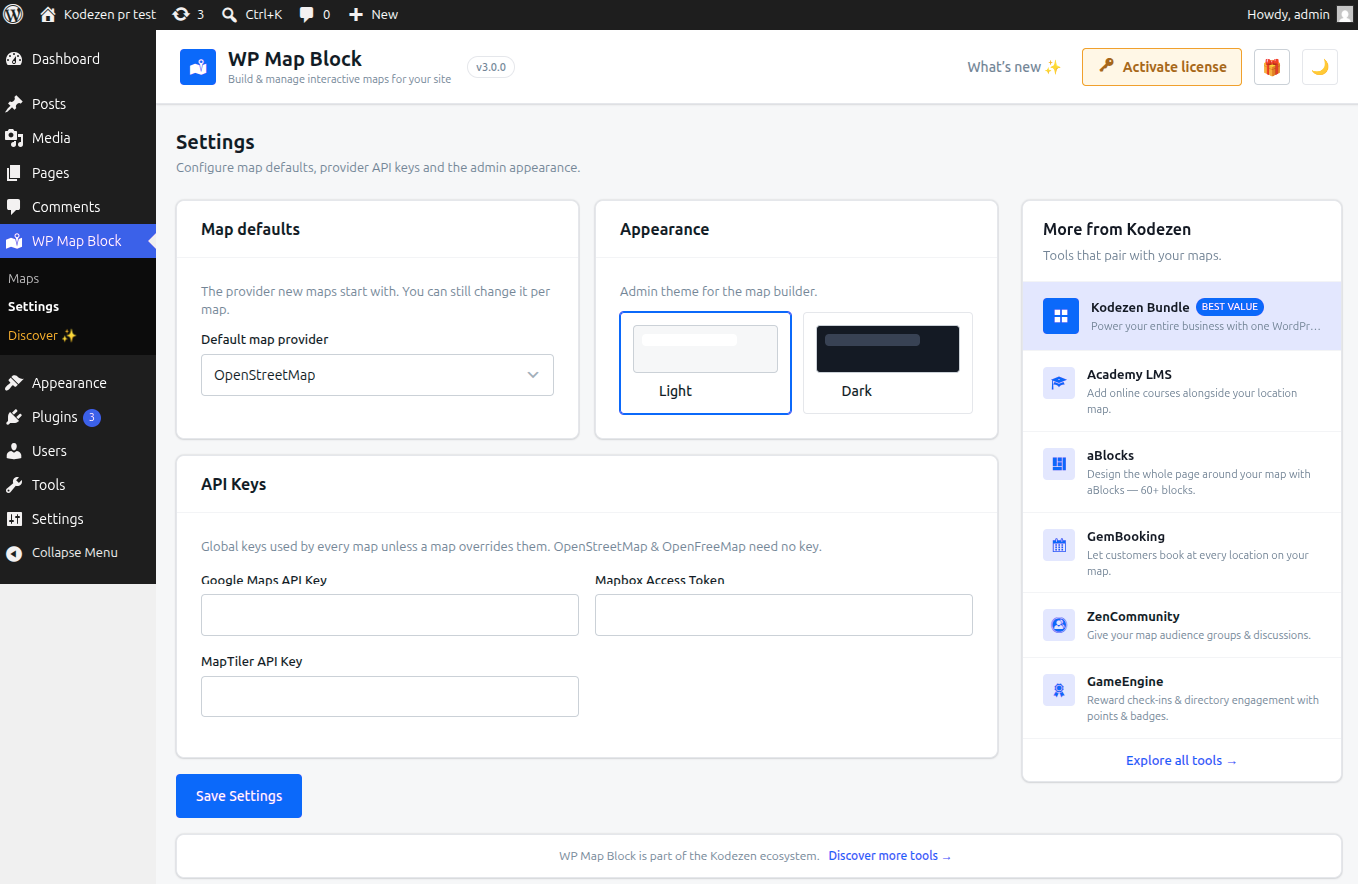Open the Howdy, admin account link

tap(1299, 14)
